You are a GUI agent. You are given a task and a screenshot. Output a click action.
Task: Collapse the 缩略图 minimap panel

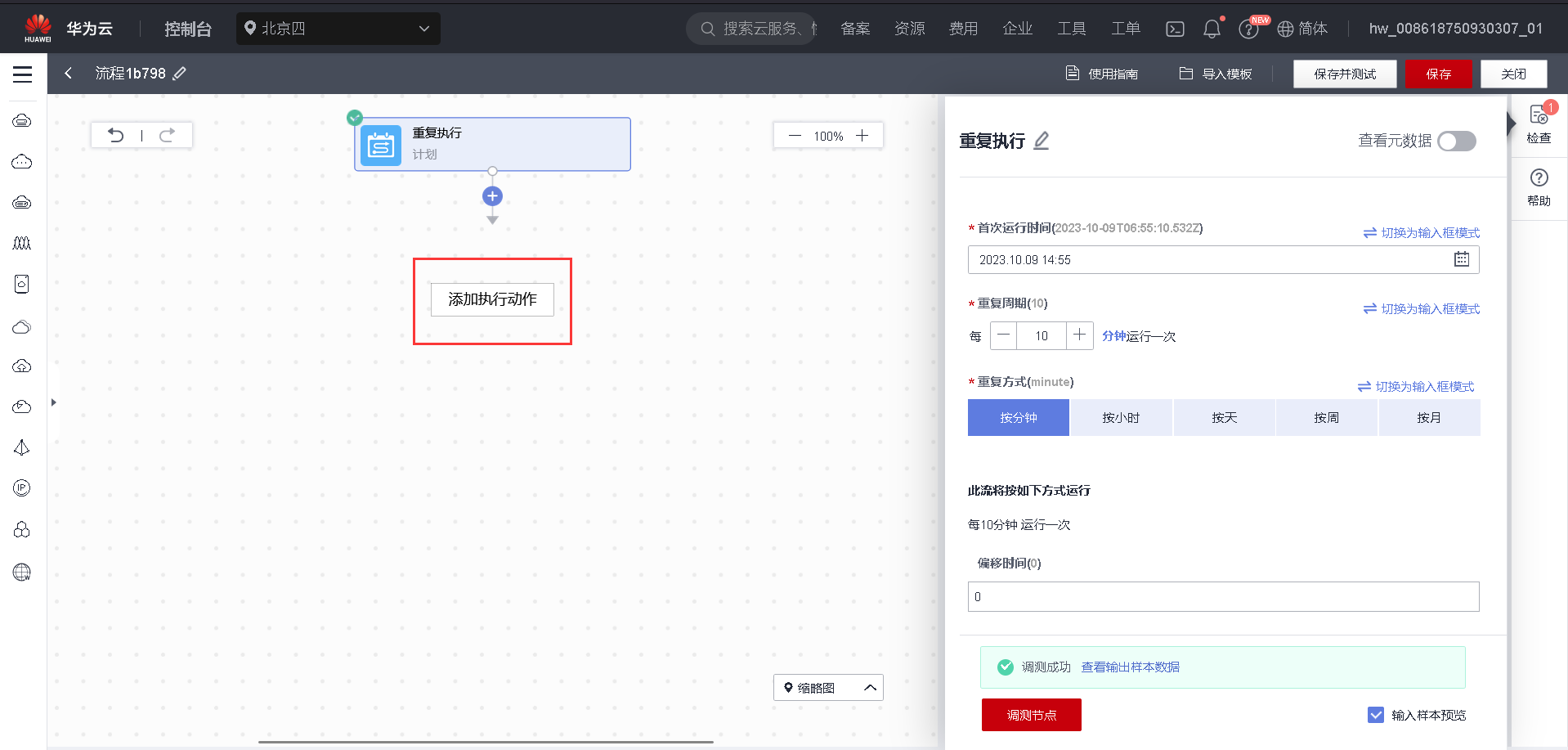pos(870,687)
